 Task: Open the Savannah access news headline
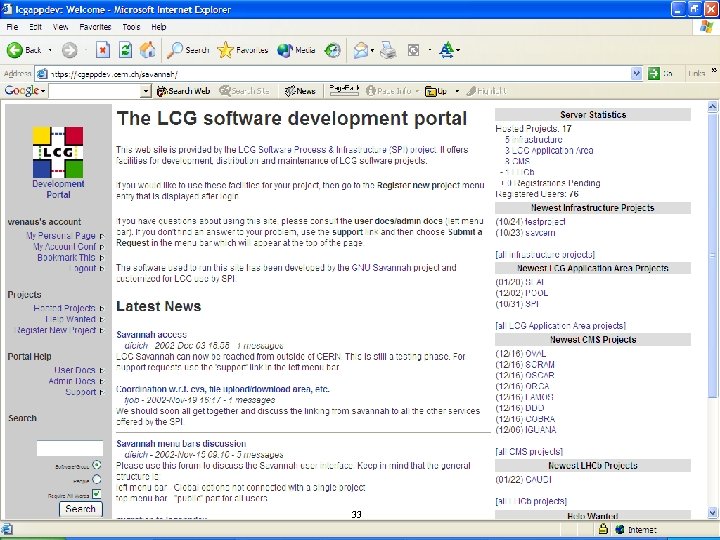tap(152, 334)
